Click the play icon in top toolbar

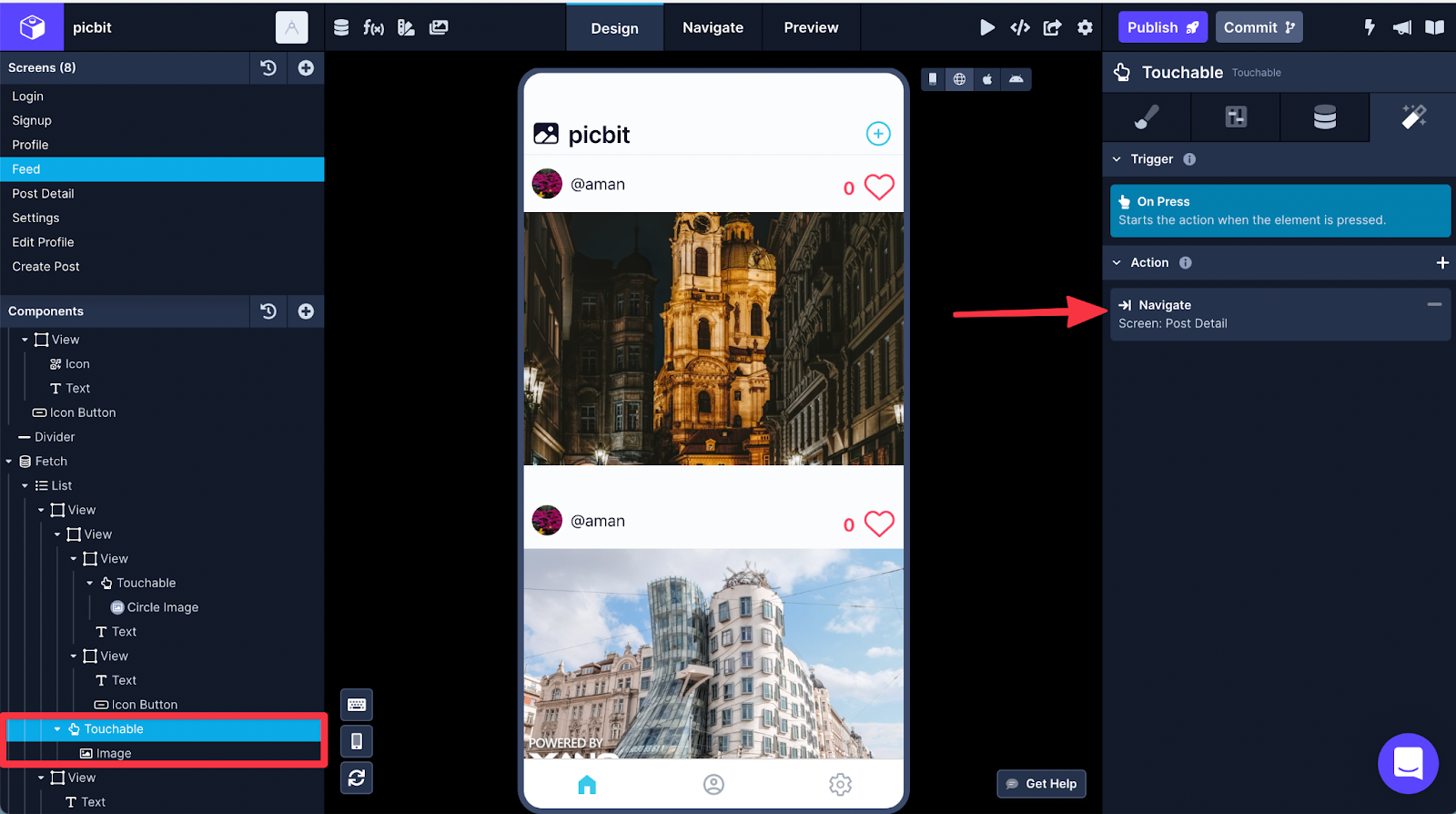(987, 27)
